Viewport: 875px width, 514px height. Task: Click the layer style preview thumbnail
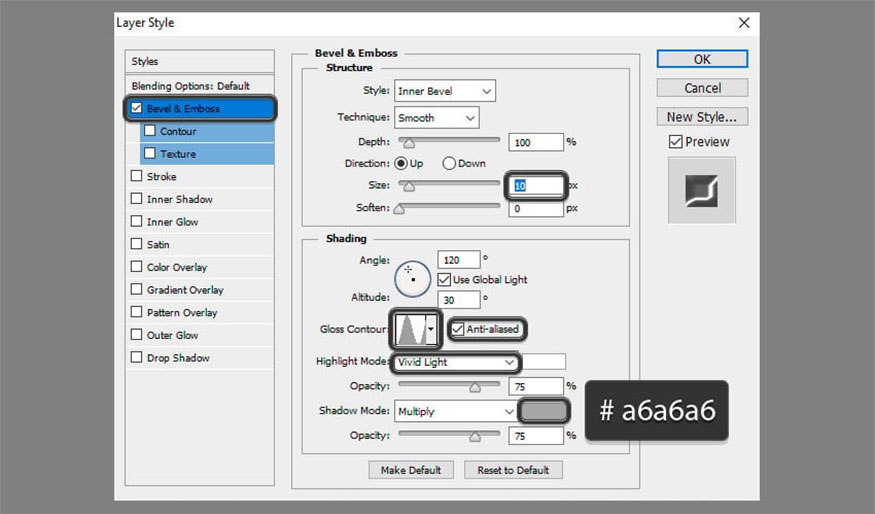click(x=701, y=190)
